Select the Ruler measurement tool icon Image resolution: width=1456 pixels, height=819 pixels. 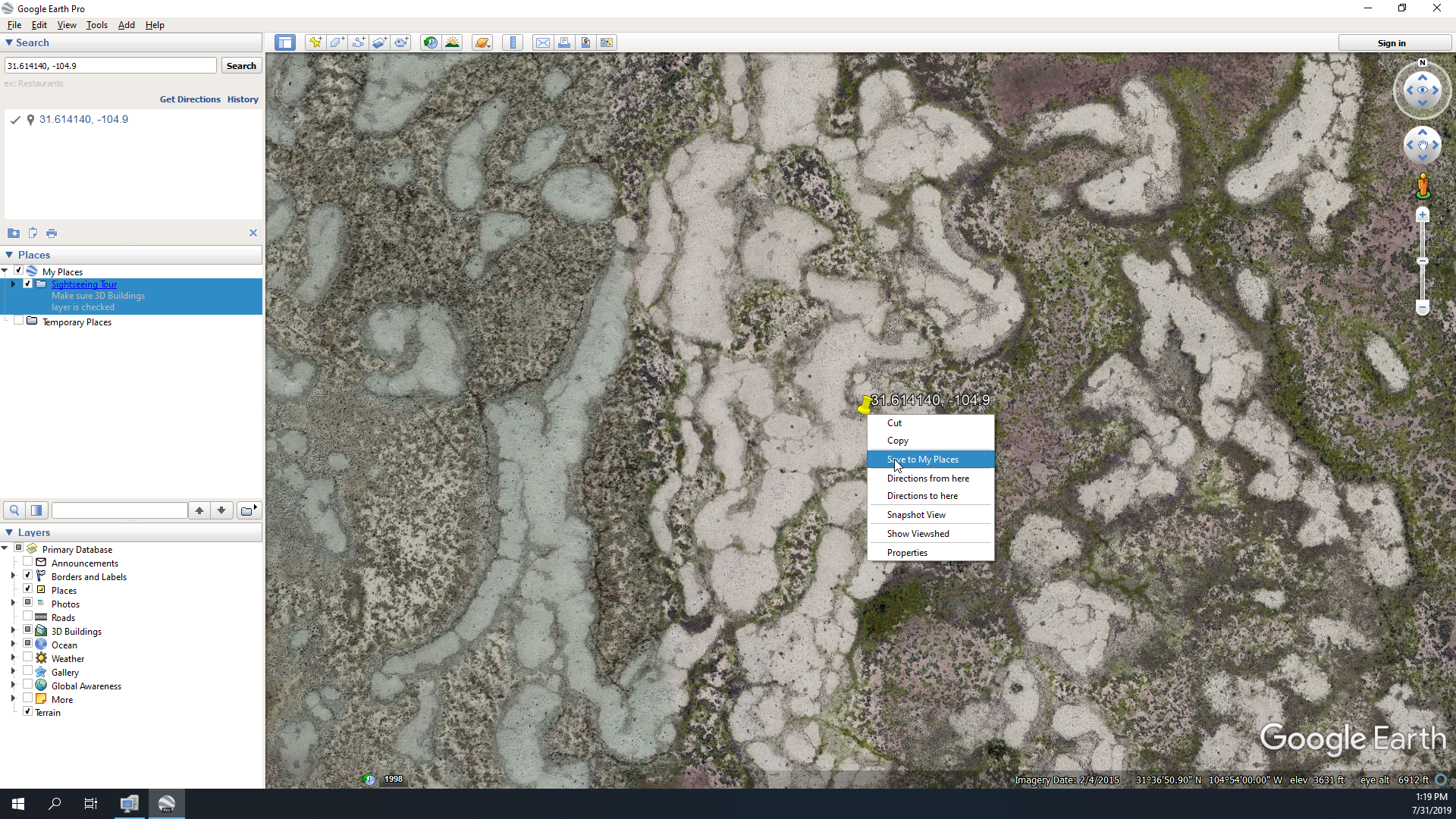(x=513, y=42)
